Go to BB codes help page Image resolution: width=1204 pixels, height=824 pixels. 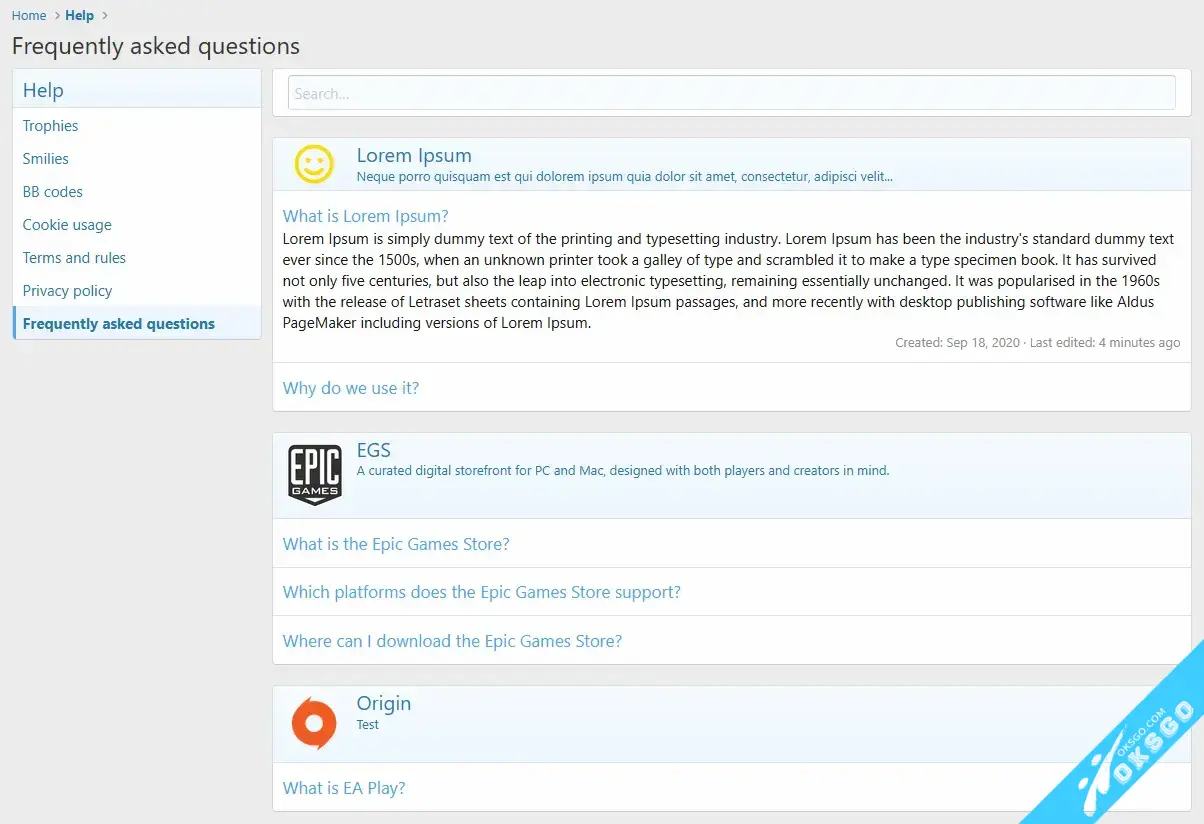pyautogui.click(x=53, y=192)
